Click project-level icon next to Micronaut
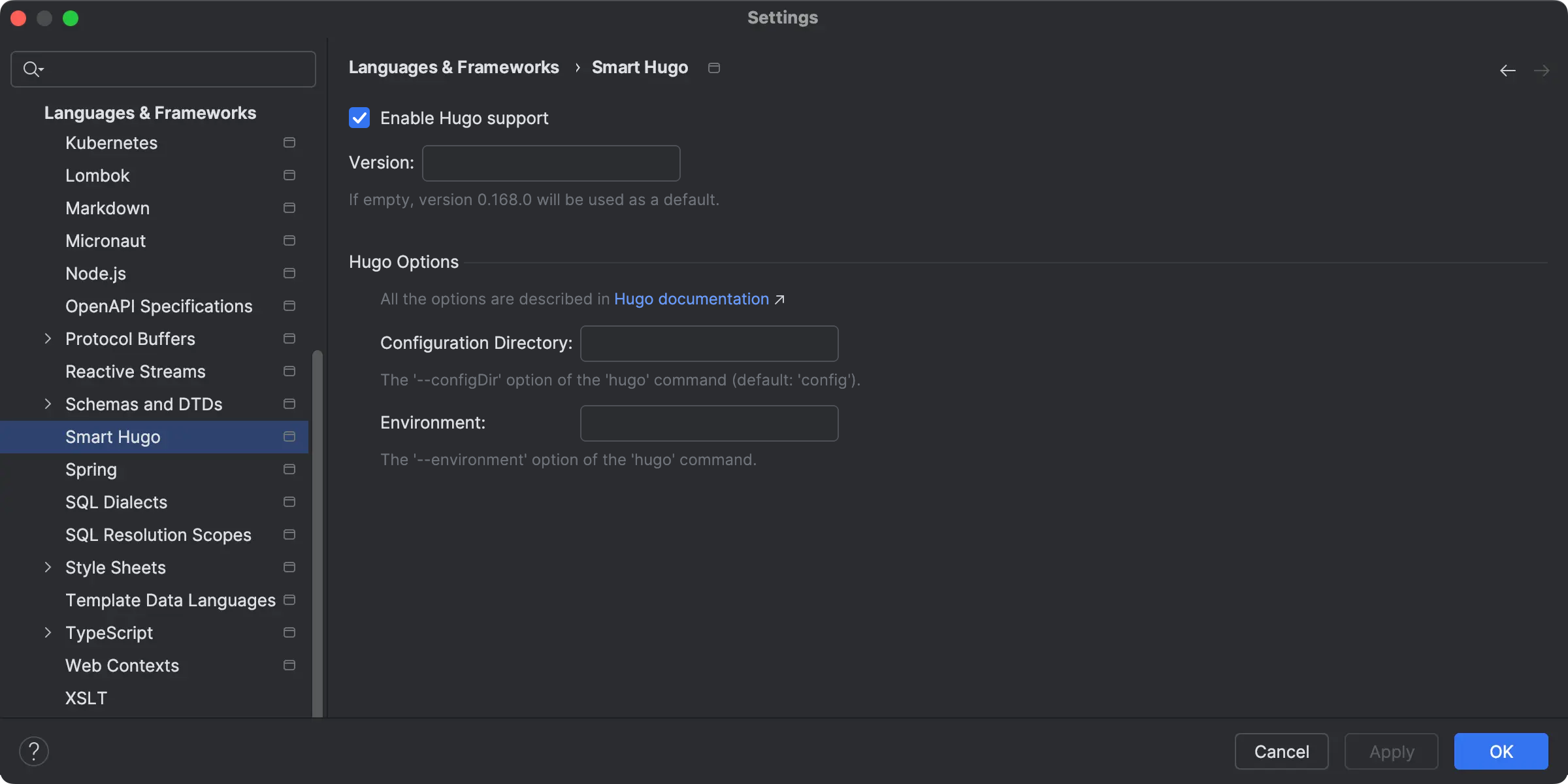The image size is (1568, 784). (289, 240)
